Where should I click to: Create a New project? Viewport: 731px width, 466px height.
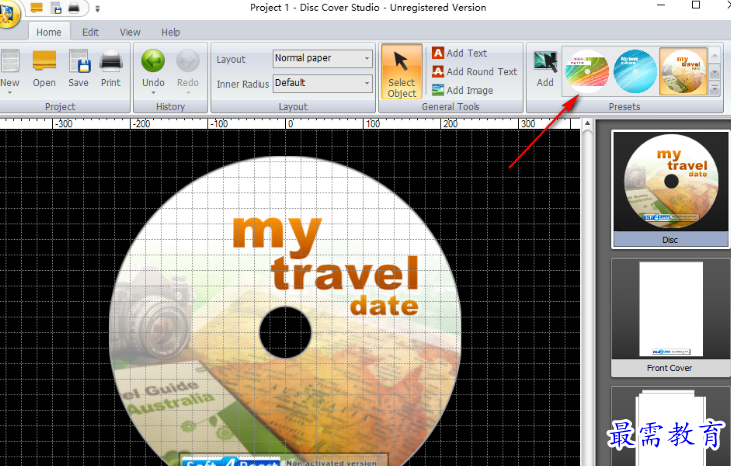10,69
